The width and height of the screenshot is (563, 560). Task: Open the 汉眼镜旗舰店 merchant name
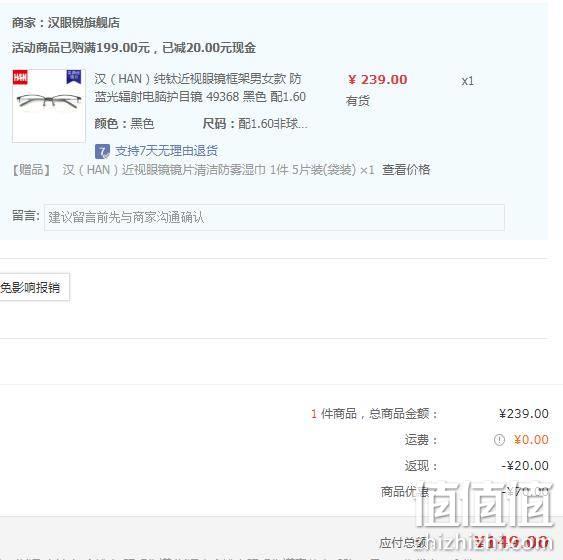[84, 23]
